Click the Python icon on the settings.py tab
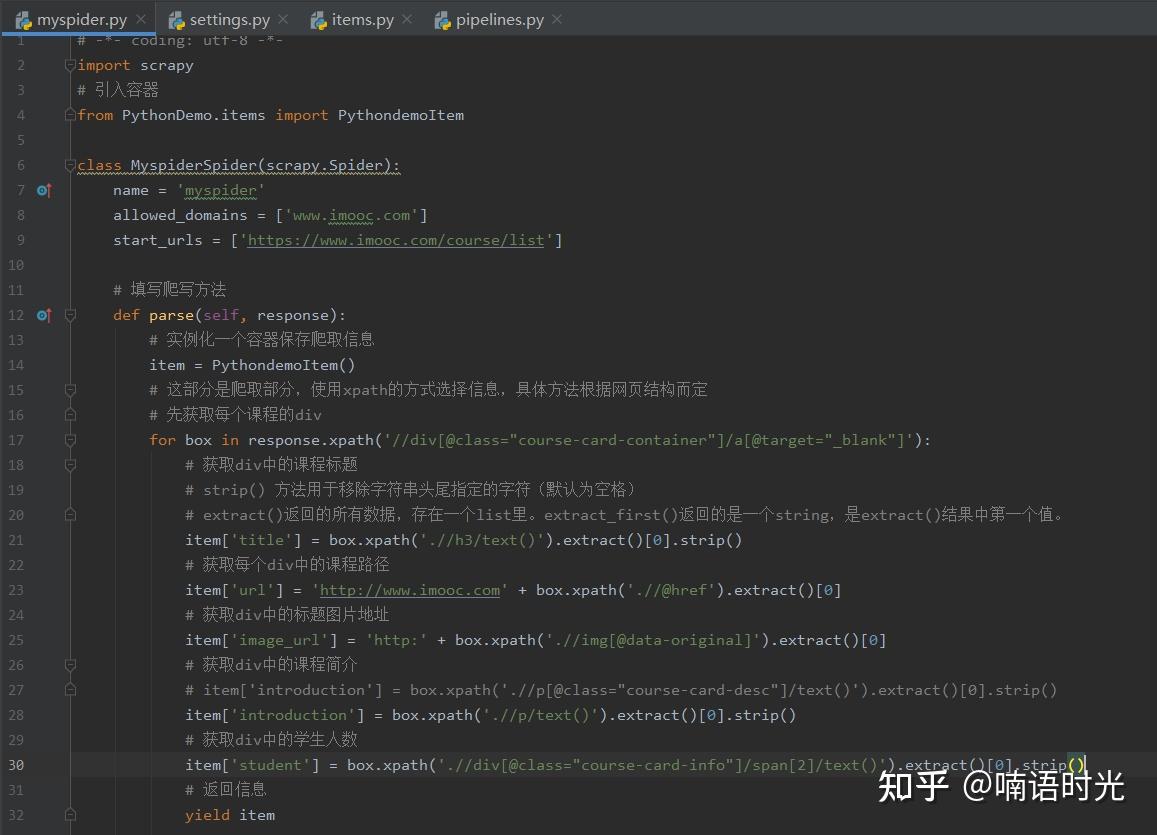 coord(178,18)
